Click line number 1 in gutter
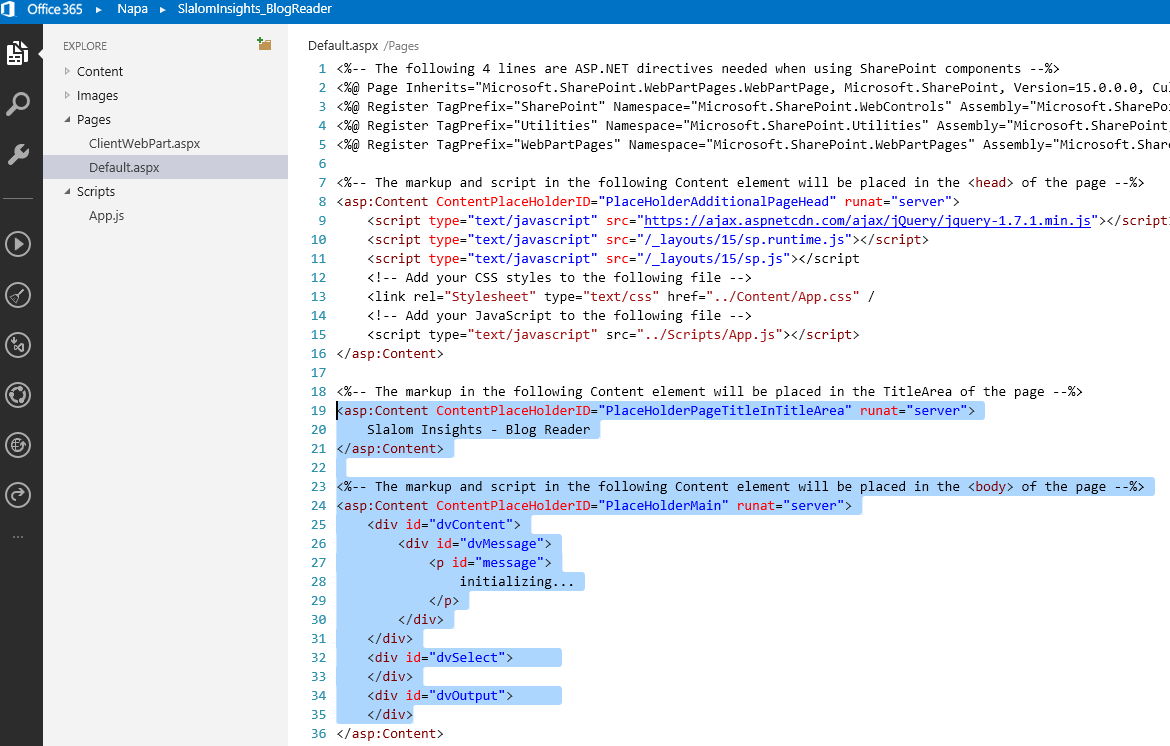 point(322,69)
